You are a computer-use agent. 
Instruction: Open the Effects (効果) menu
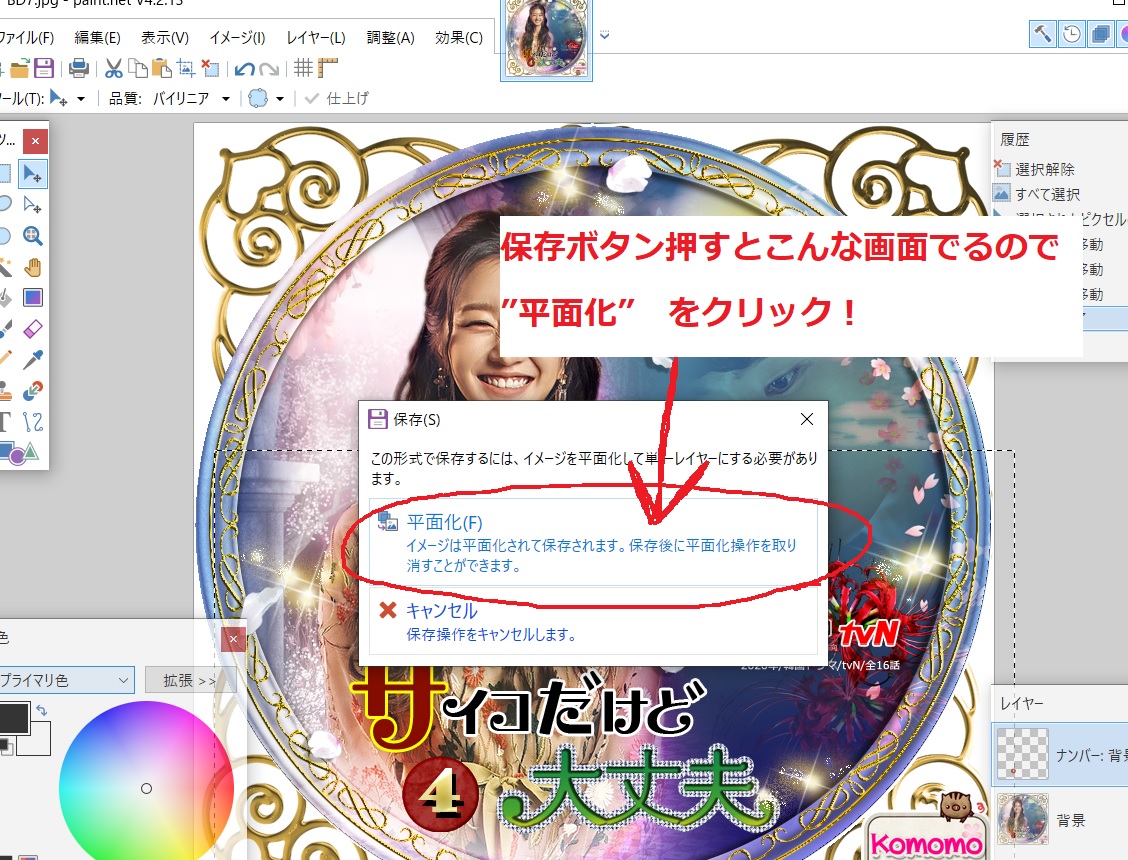[459, 38]
